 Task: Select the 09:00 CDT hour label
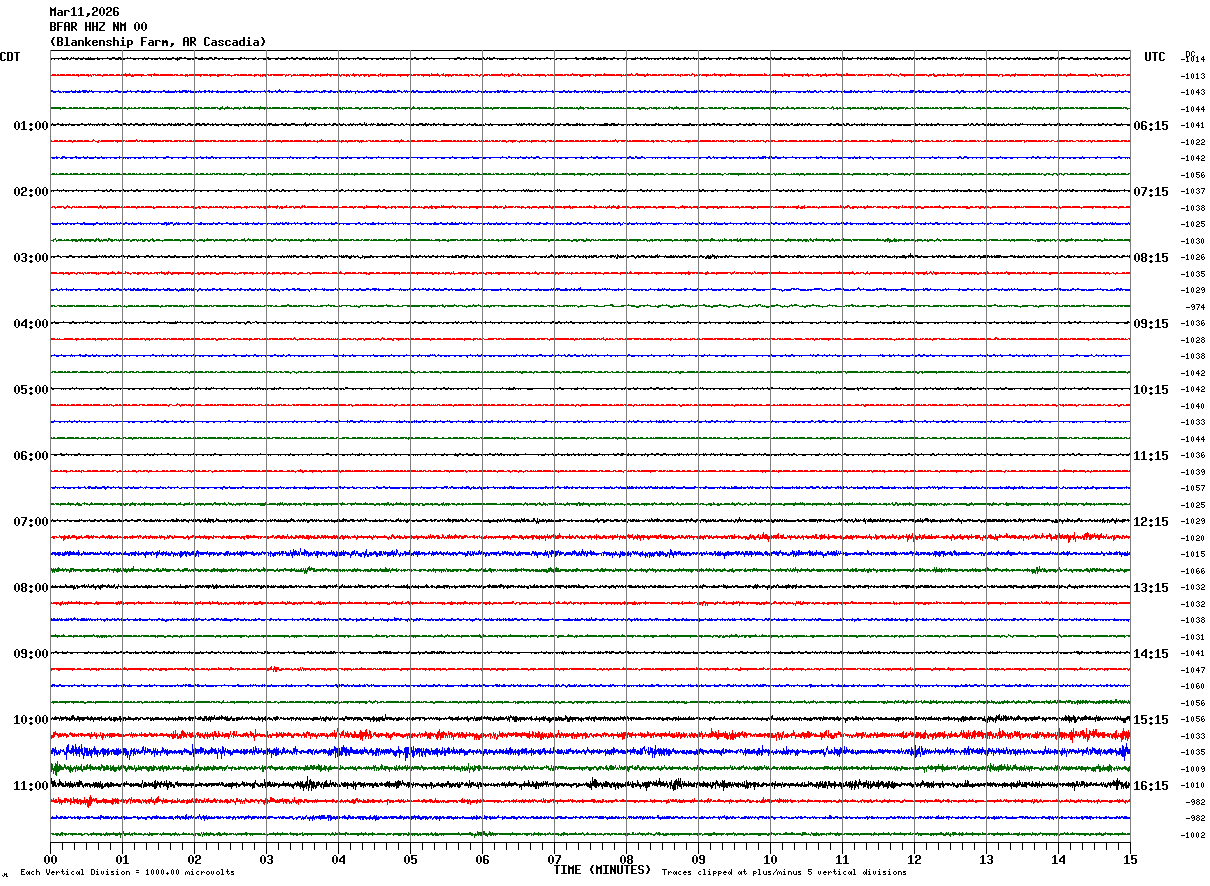point(31,654)
